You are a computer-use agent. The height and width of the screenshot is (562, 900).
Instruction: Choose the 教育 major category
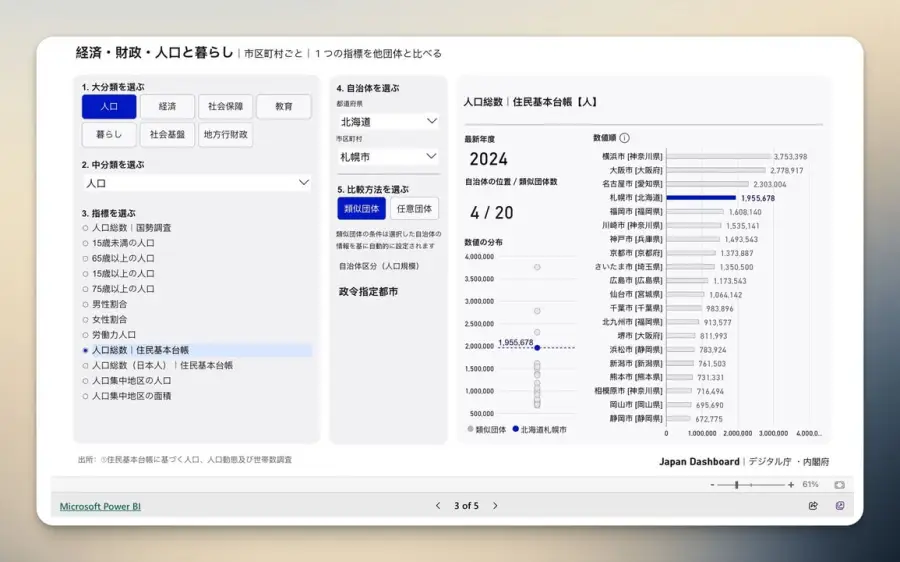click(x=284, y=107)
